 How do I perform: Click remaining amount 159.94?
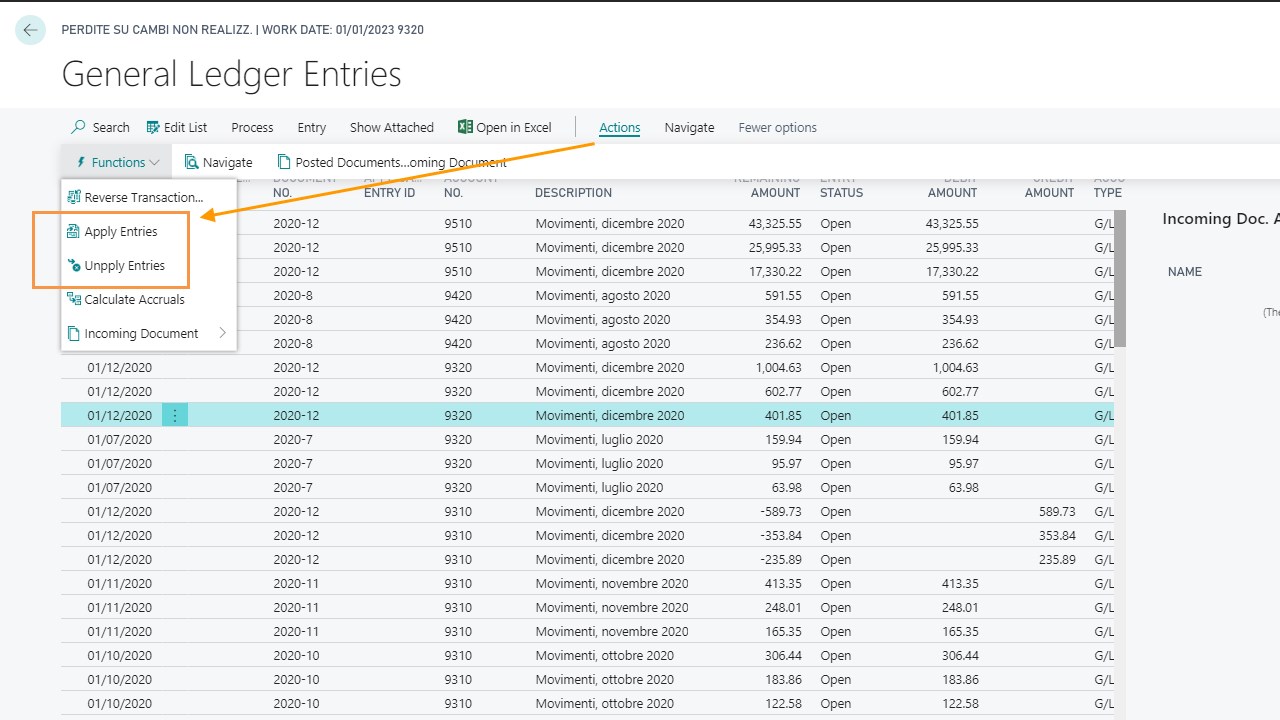click(x=784, y=439)
